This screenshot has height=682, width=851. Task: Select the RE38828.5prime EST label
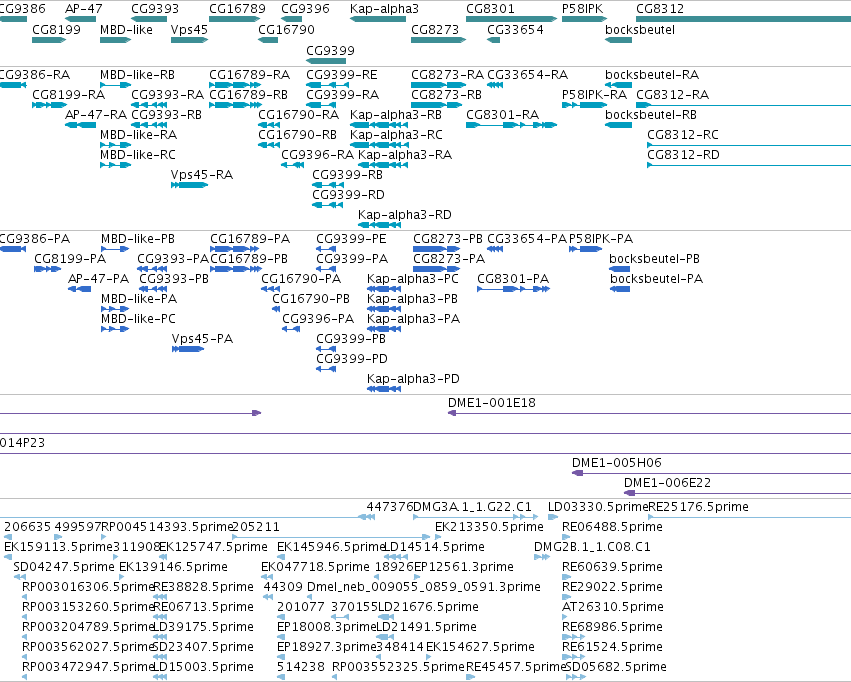coord(204,587)
